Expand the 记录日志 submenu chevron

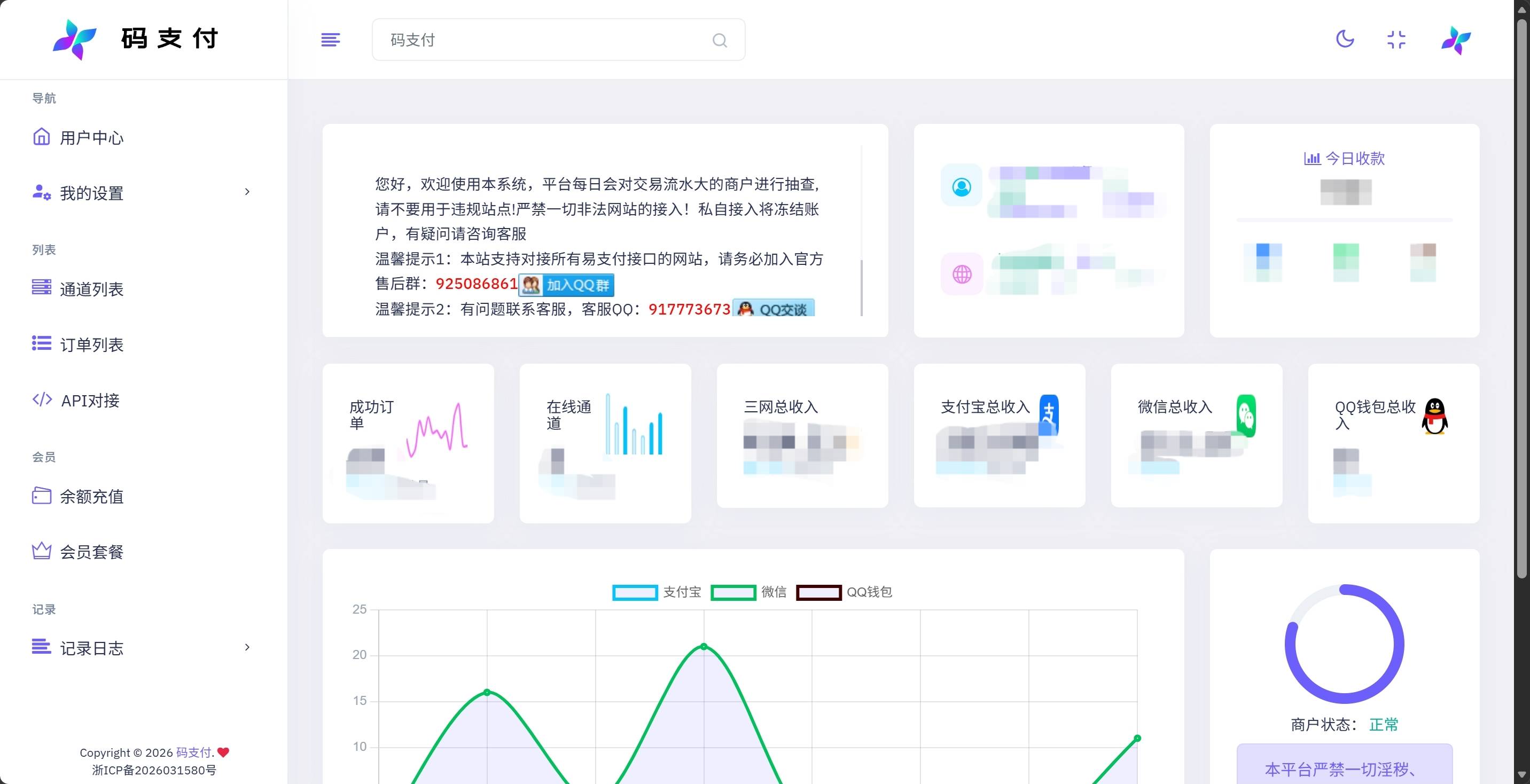pos(247,647)
